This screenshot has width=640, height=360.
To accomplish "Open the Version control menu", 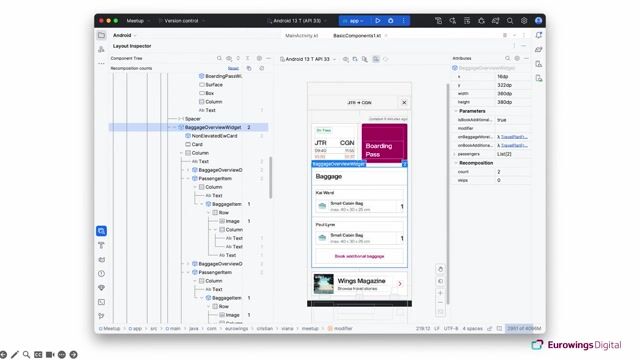I will click(182, 20).
